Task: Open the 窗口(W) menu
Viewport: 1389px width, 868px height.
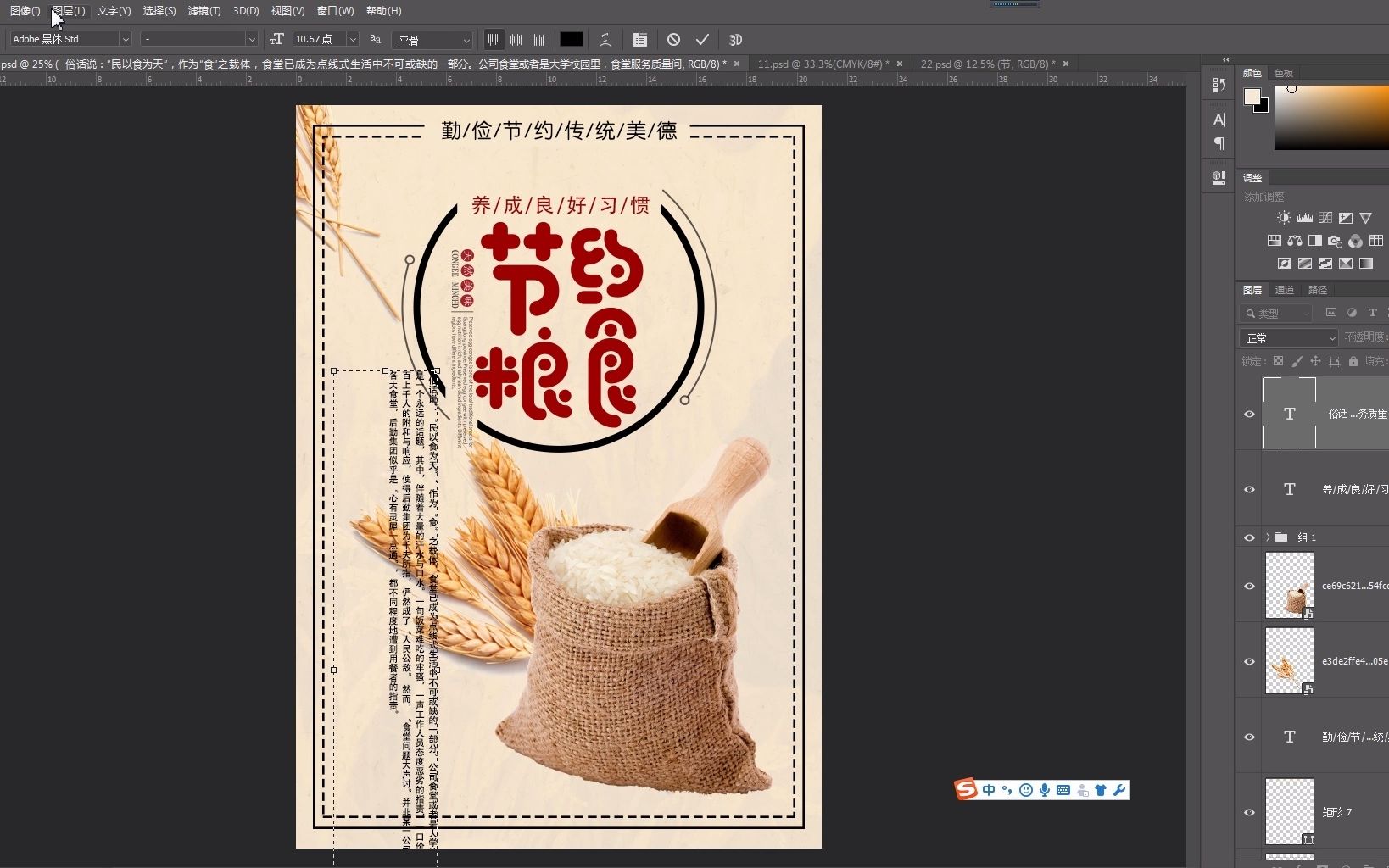Action: [335, 11]
